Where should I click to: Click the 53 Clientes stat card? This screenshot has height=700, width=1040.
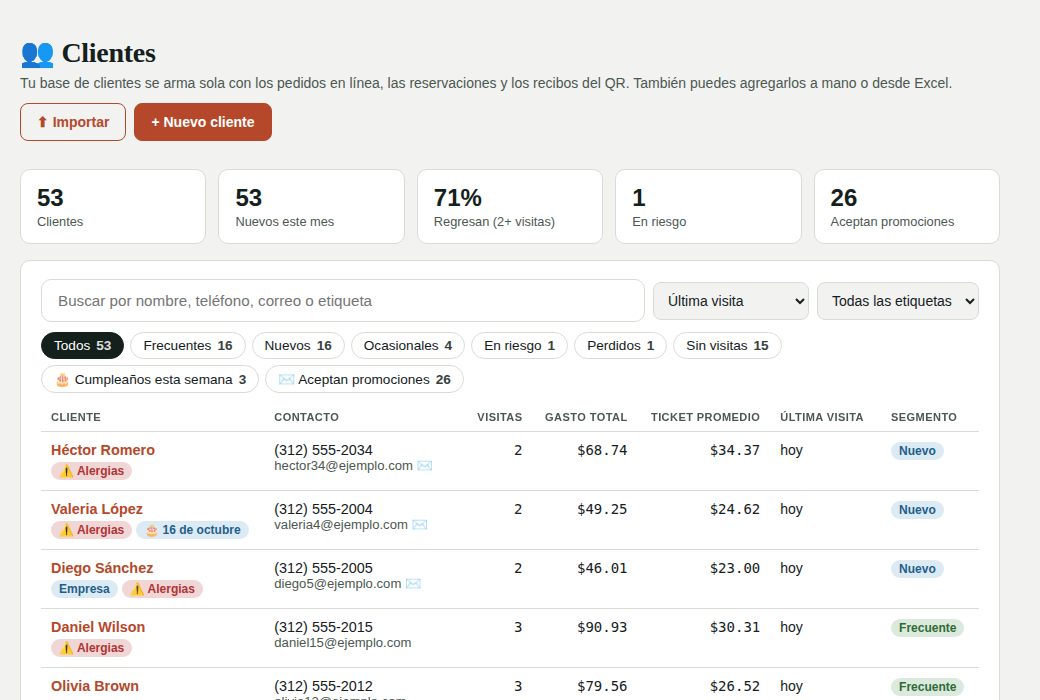tap(113, 206)
